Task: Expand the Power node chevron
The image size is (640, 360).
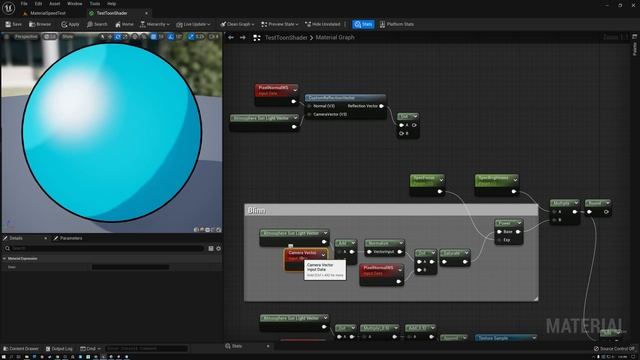Action: (x=519, y=223)
